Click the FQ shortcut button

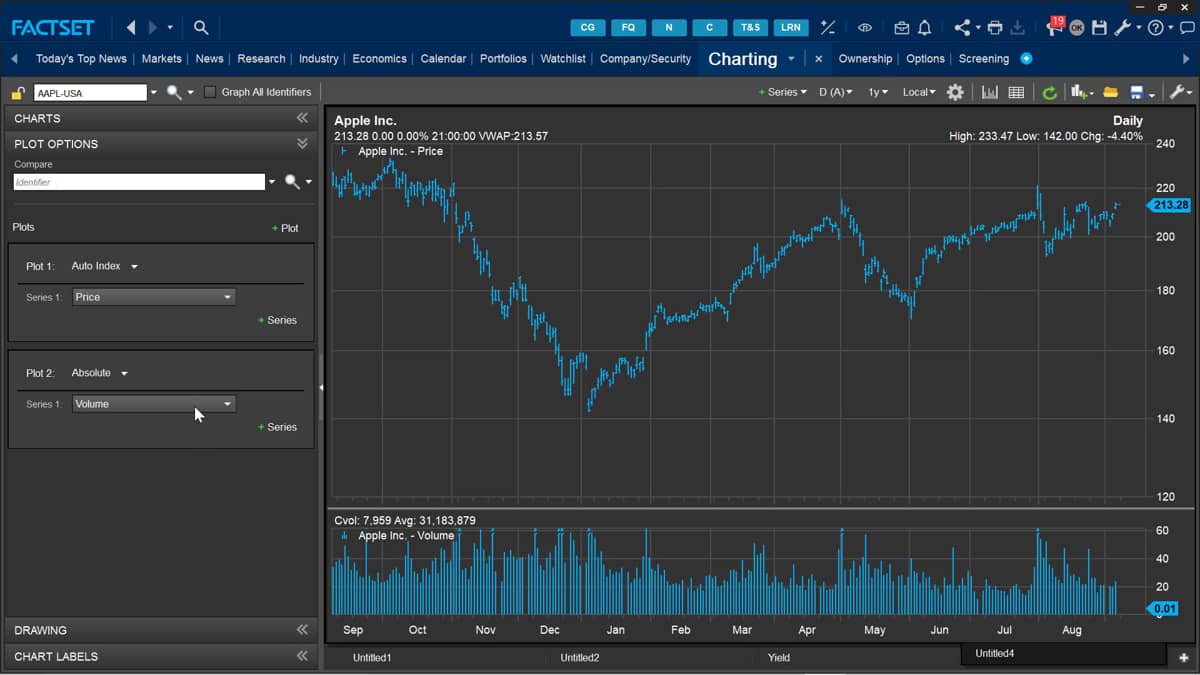[629, 28]
